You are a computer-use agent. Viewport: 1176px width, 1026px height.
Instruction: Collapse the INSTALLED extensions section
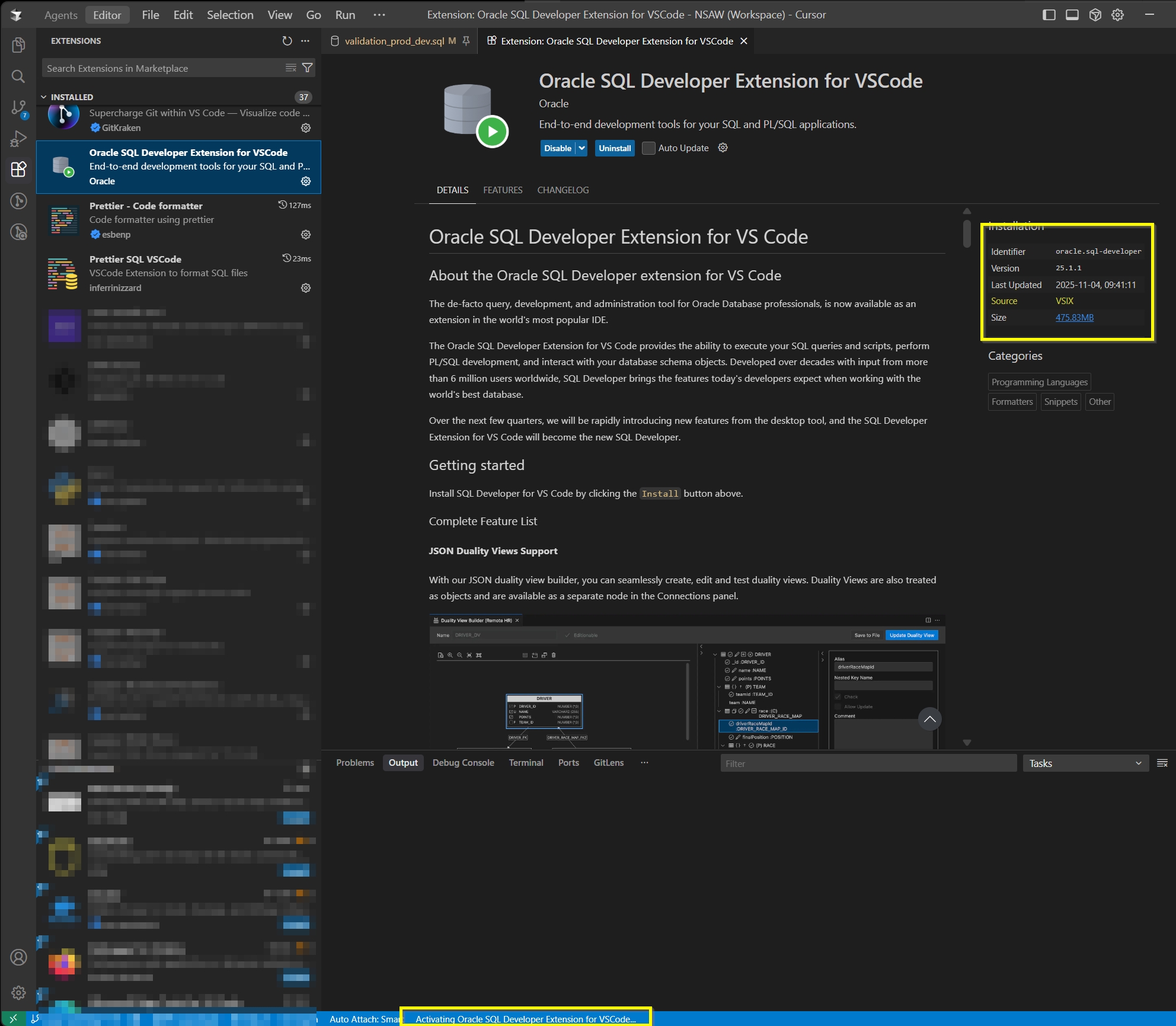[44, 97]
